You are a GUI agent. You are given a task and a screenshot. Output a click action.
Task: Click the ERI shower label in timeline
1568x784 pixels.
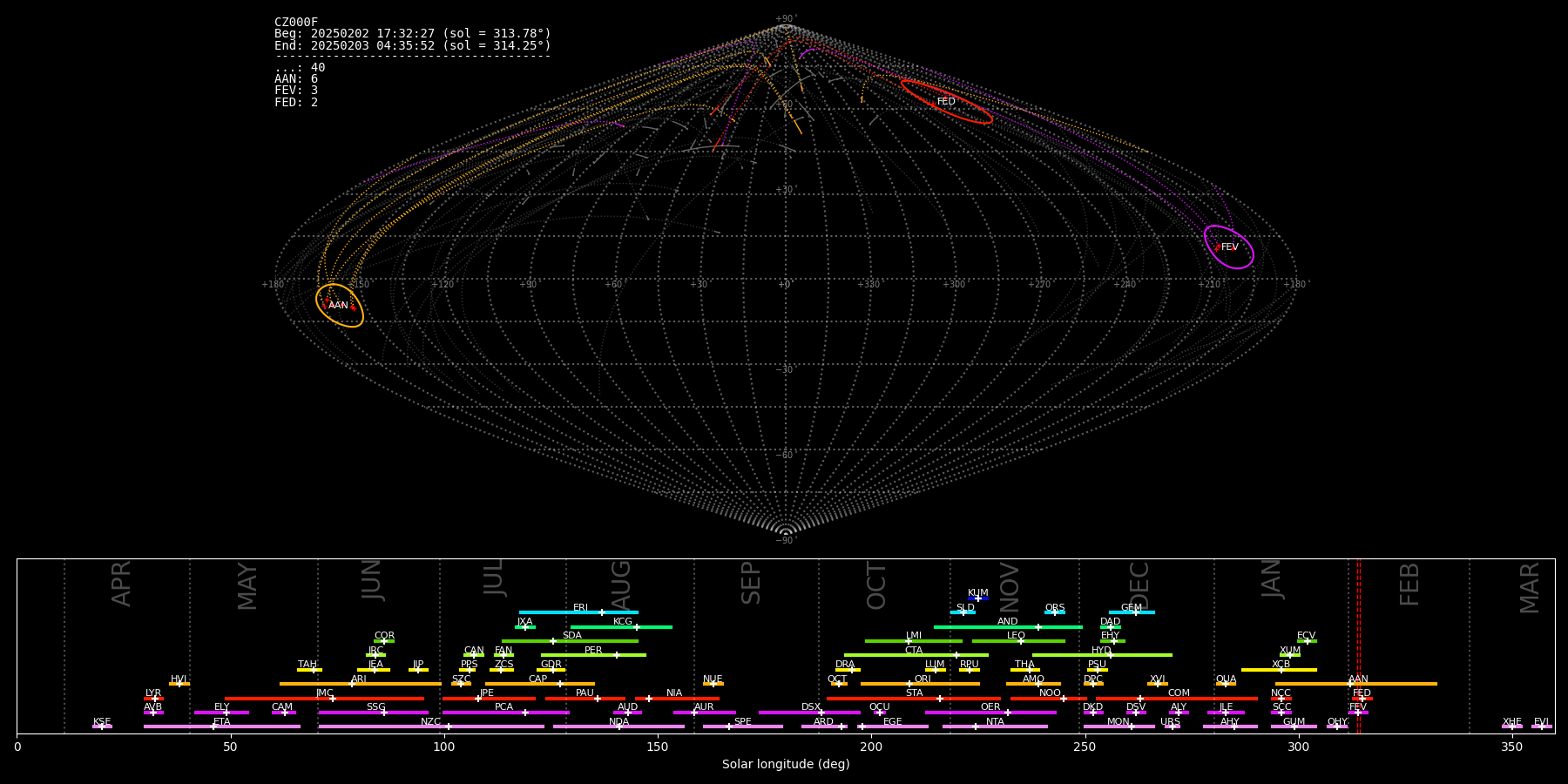(x=580, y=608)
